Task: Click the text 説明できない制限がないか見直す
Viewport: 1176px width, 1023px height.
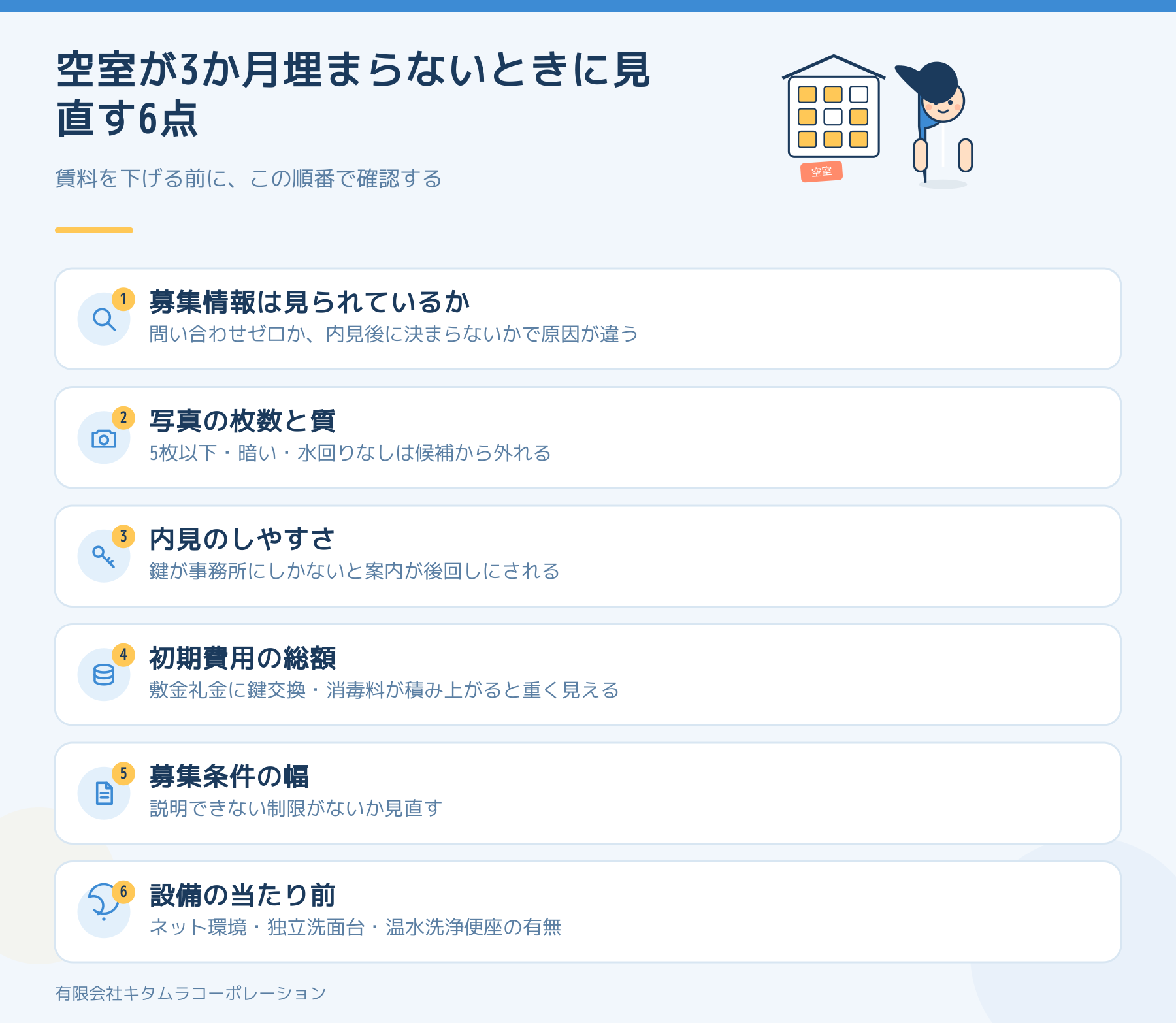Action: (296, 808)
